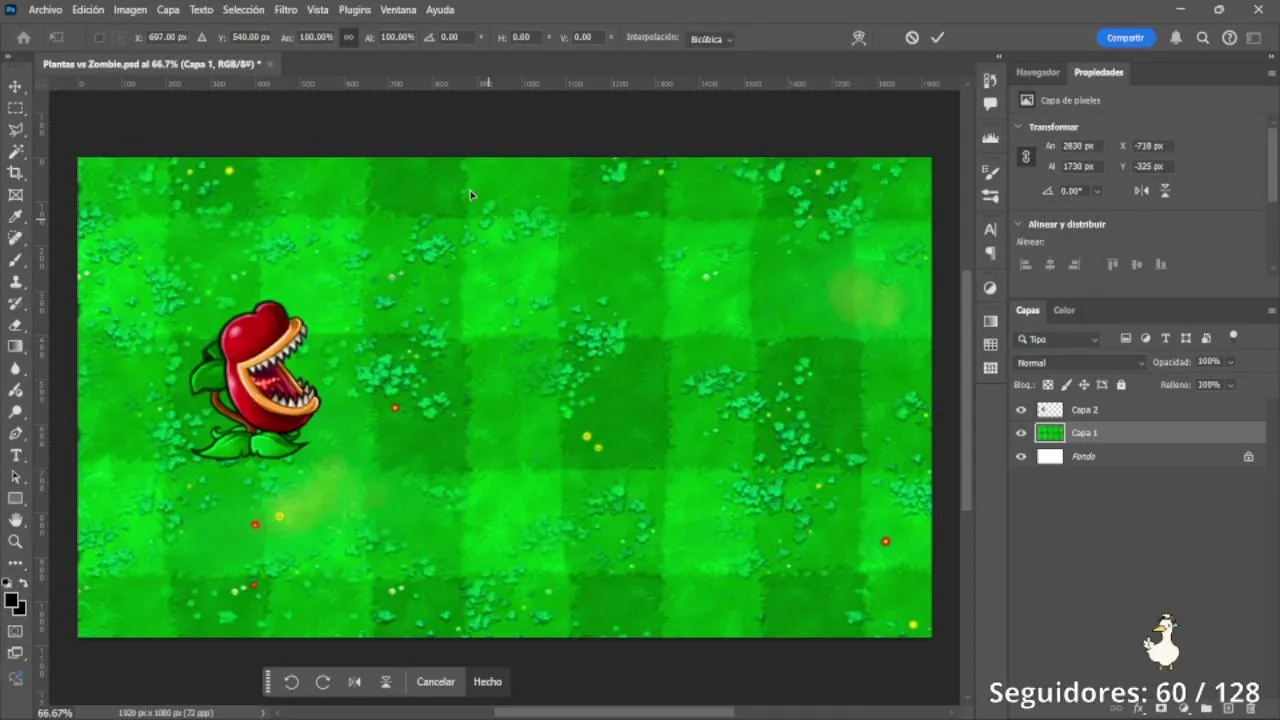
Task: Select the Eyedropper tool
Action: [x=15, y=217]
